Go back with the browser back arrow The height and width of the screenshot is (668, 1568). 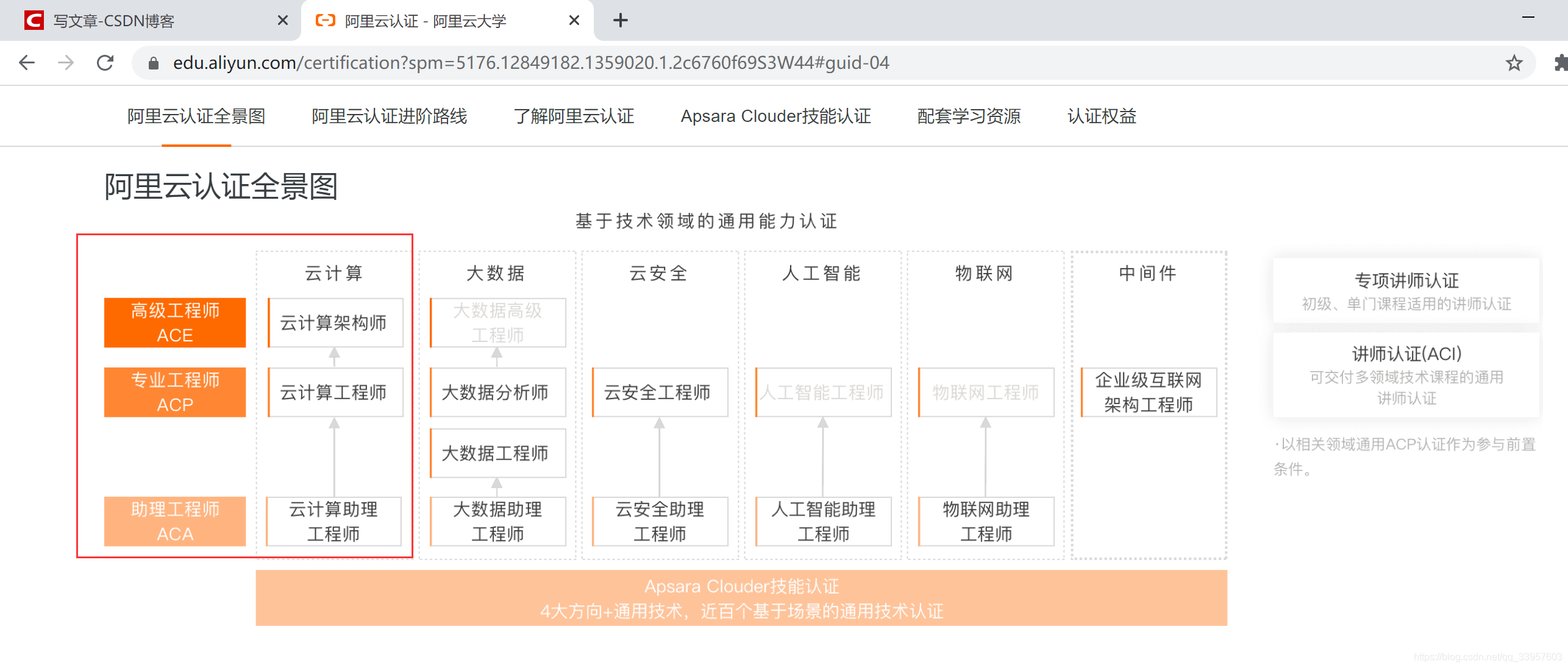[27, 63]
